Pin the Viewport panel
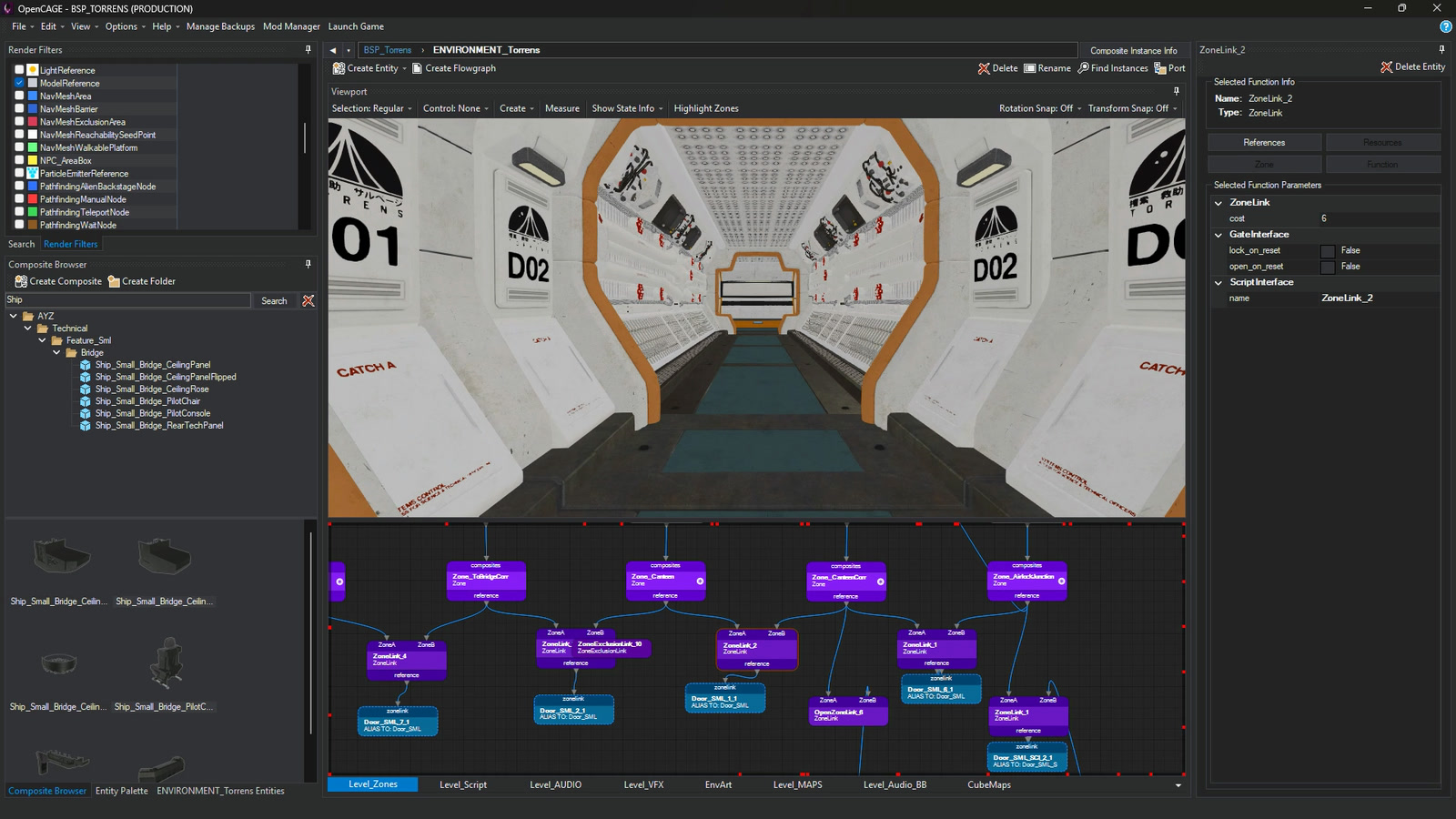 point(1176,91)
